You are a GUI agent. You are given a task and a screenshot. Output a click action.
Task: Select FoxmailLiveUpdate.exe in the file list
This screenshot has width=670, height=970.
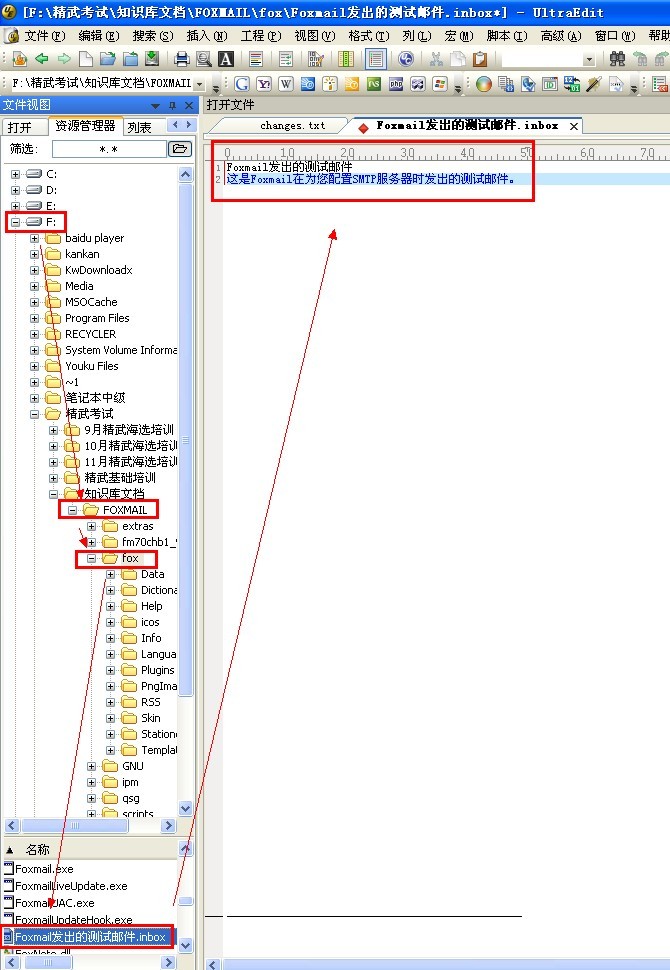click(71, 886)
